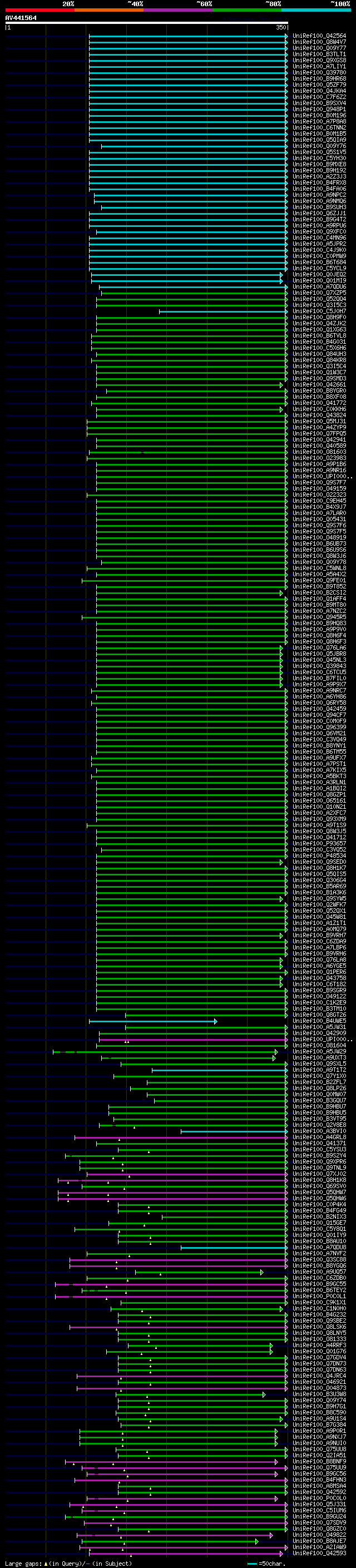Image resolution: width=356 pixels, height=1568 pixels.
Task: Select label UniRef100_Q8GT26
Action: click(x=319, y=1015)
